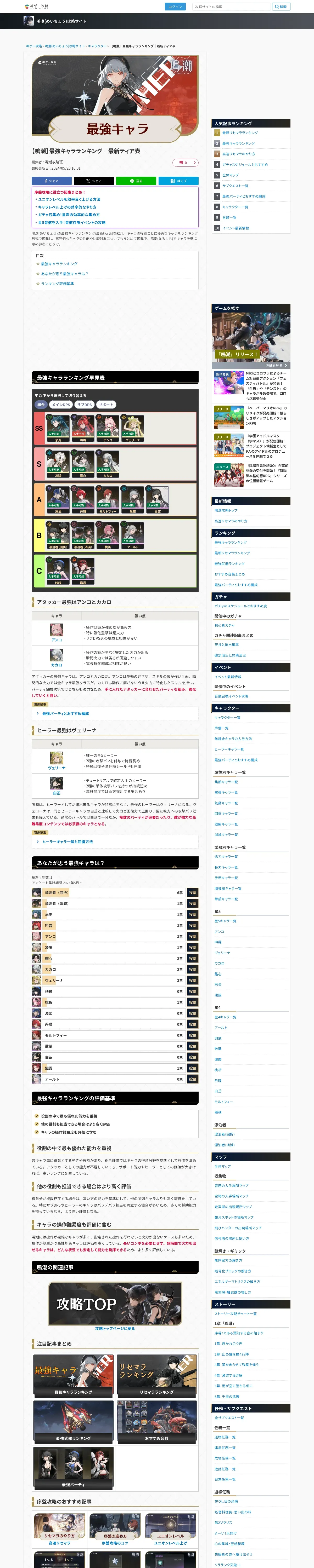The height and width of the screenshot is (1568, 314).
Task: Open リセマラランキング article card
Action: [157, 1376]
